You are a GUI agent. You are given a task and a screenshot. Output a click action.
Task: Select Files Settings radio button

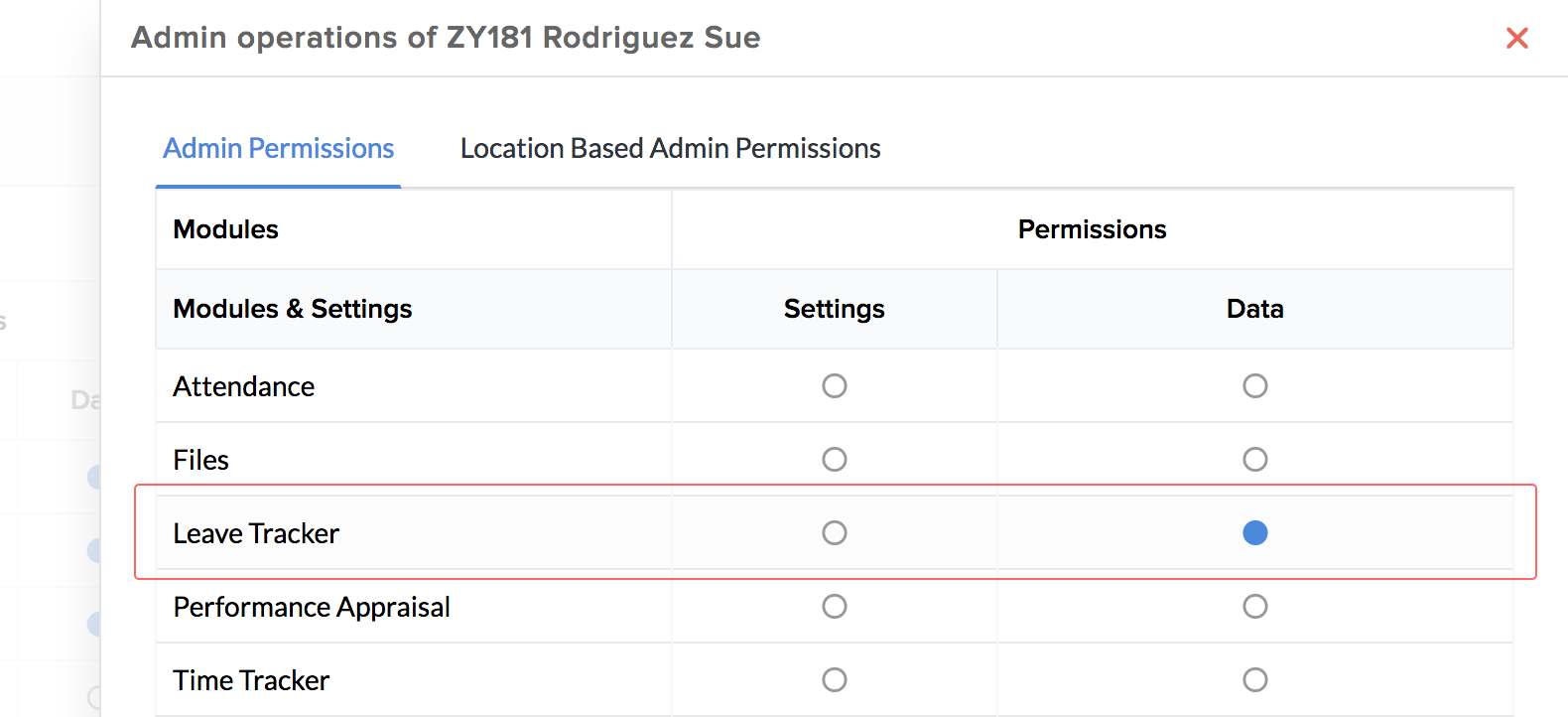pyautogui.click(x=835, y=460)
